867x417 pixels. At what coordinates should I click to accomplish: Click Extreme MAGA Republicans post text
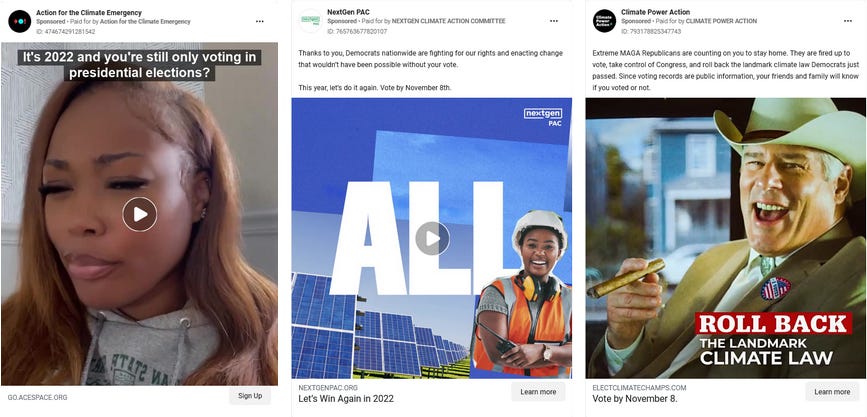[724, 70]
